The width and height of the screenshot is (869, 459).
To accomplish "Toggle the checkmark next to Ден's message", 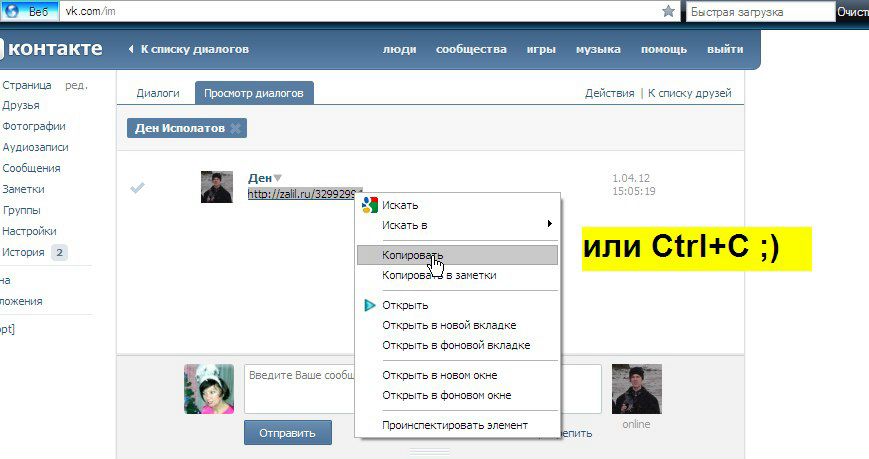I will [x=137, y=187].
